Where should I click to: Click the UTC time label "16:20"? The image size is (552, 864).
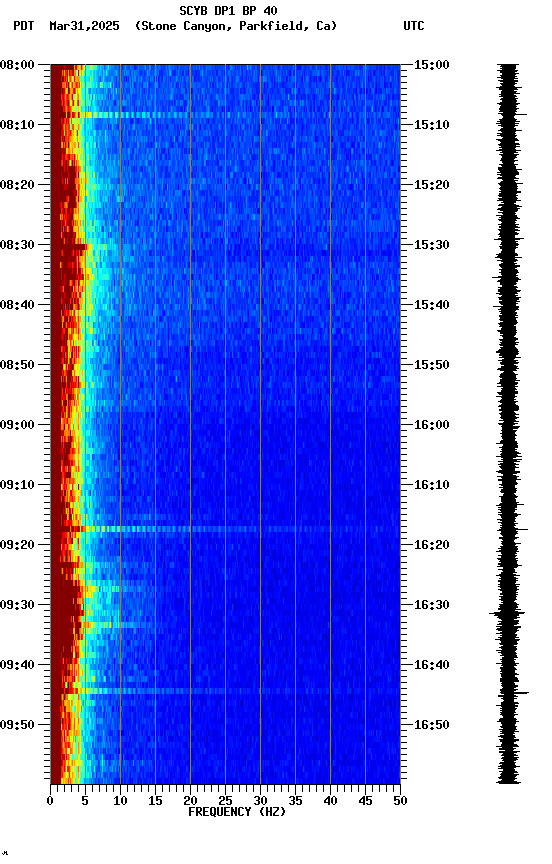[432, 545]
